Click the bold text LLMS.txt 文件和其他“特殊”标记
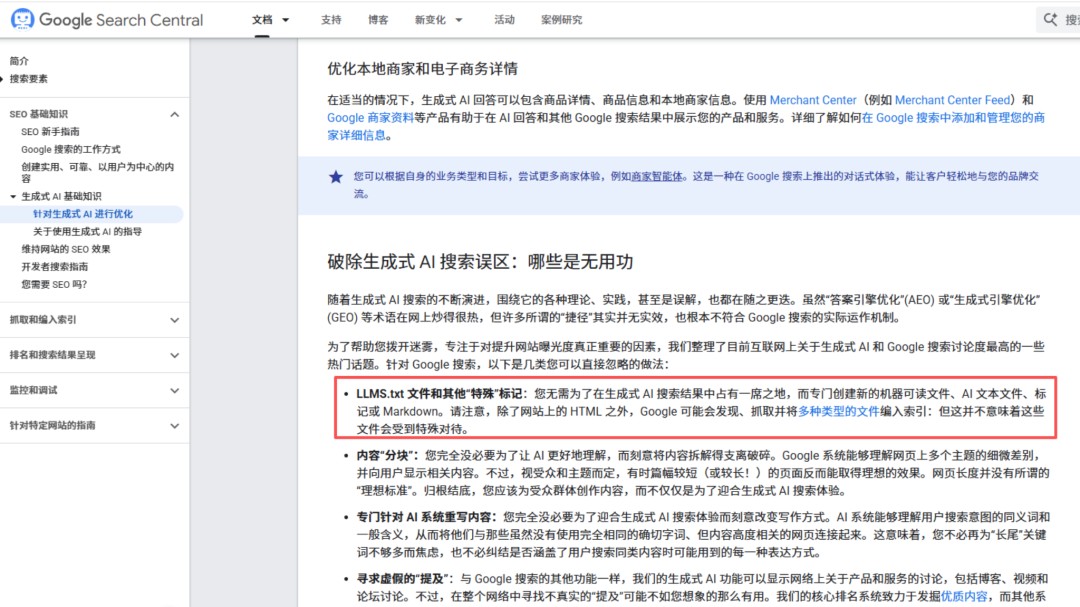The image size is (1080, 607). pyautogui.click(x=439, y=394)
